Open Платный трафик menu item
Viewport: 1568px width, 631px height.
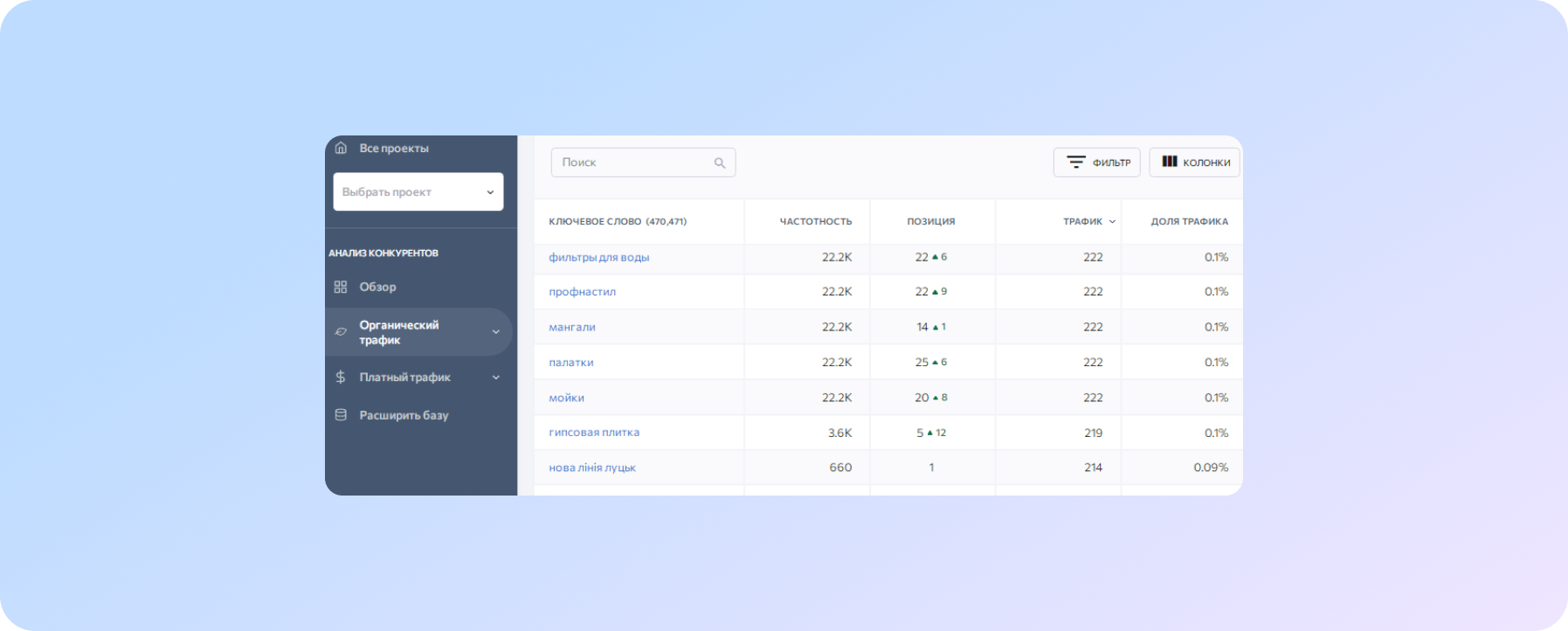pos(404,378)
